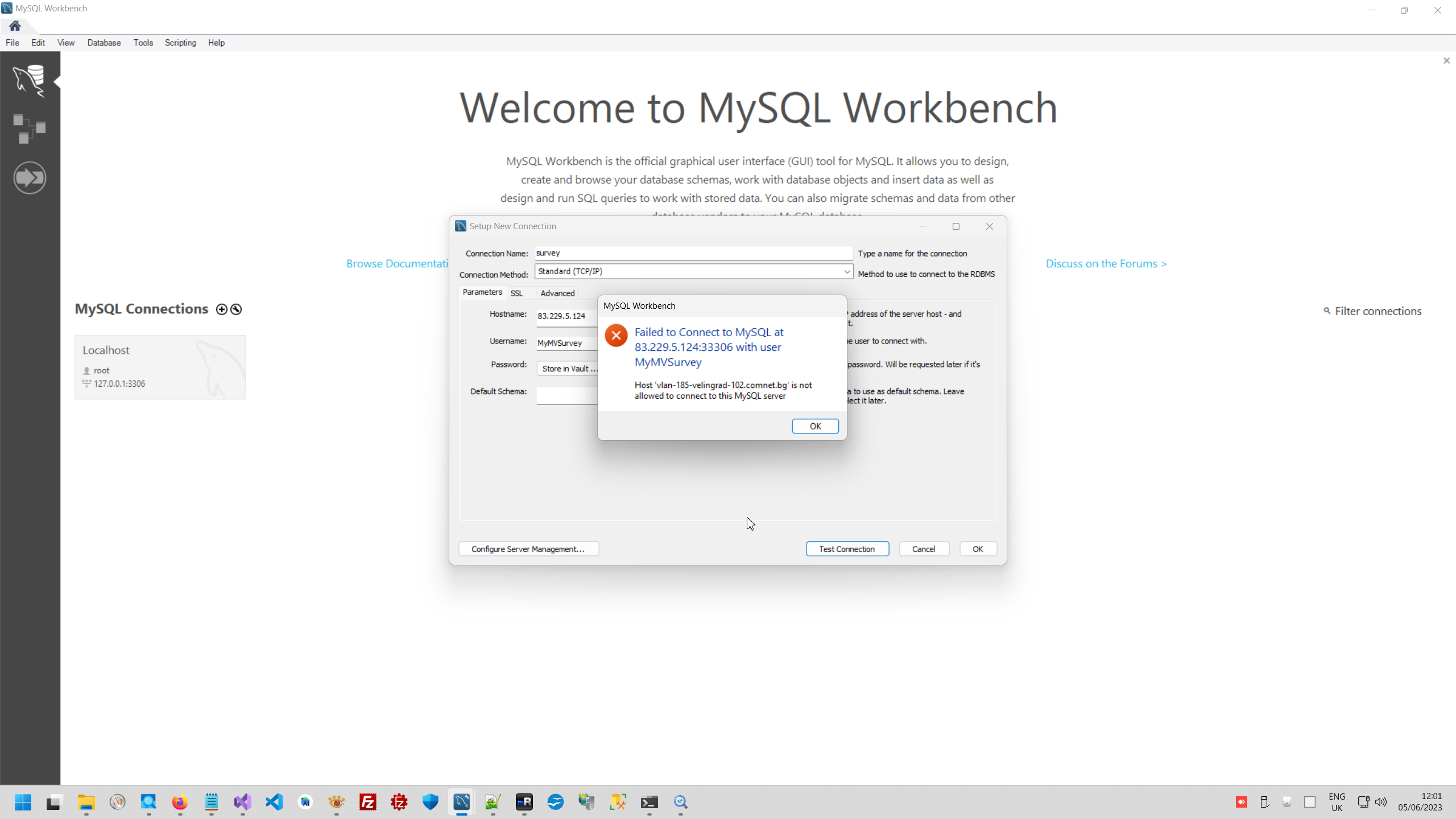Viewport: 1456px width, 819px height.
Task: Switch to the Advanced tab
Action: (x=557, y=293)
